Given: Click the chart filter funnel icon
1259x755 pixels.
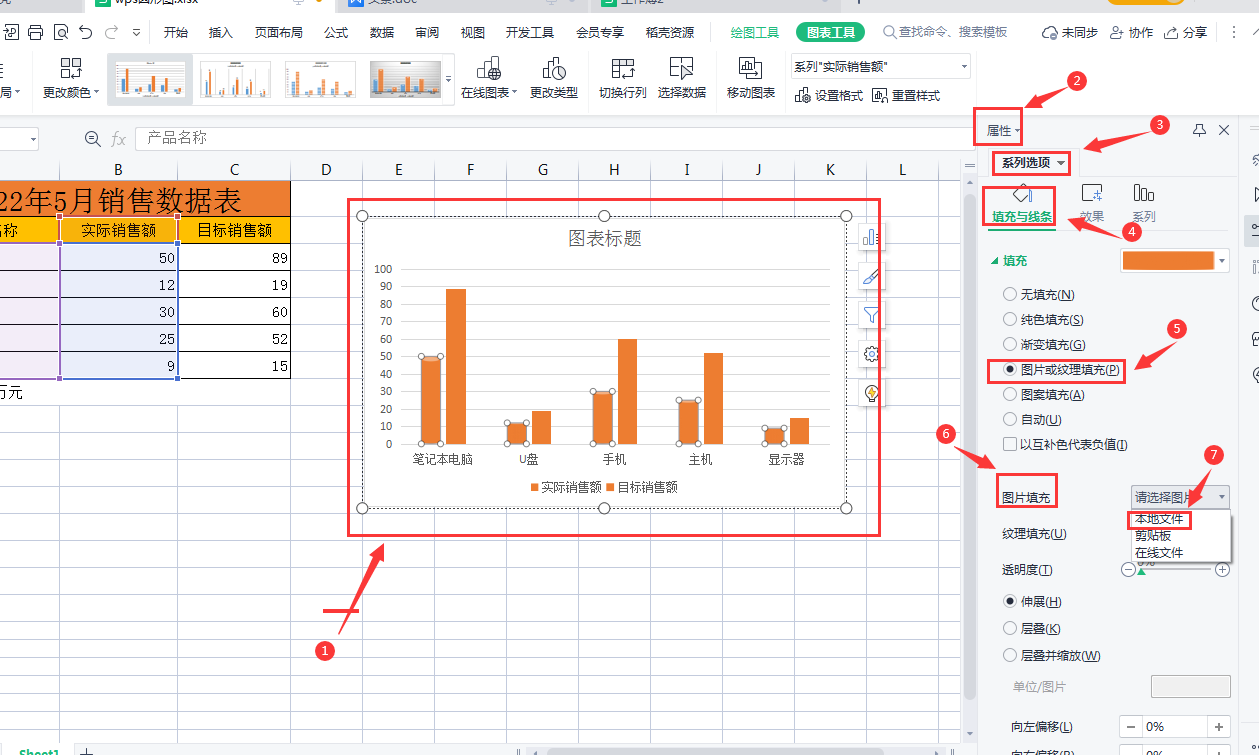Looking at the screenshot, I should pyautogui.click(x=872, y=315).
